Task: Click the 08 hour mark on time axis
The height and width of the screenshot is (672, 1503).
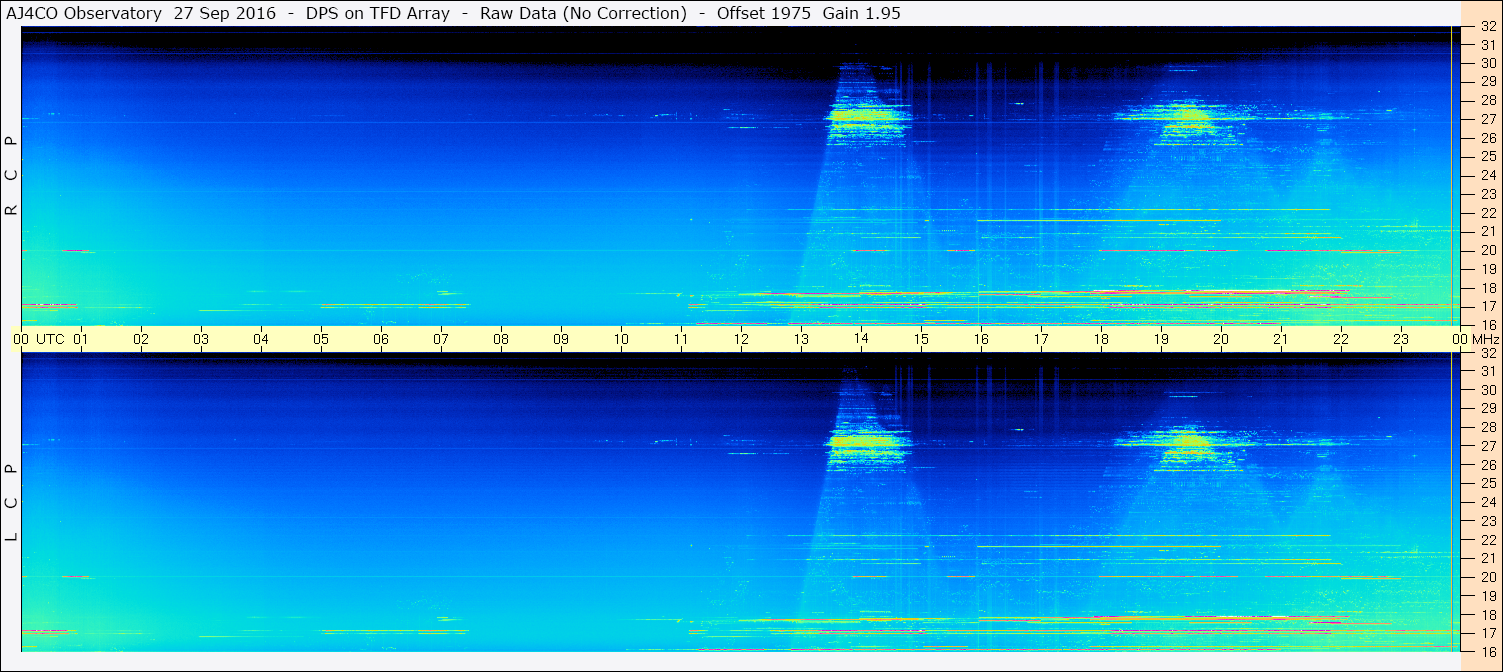Action: pyautogui.click(x=501, y=339)
